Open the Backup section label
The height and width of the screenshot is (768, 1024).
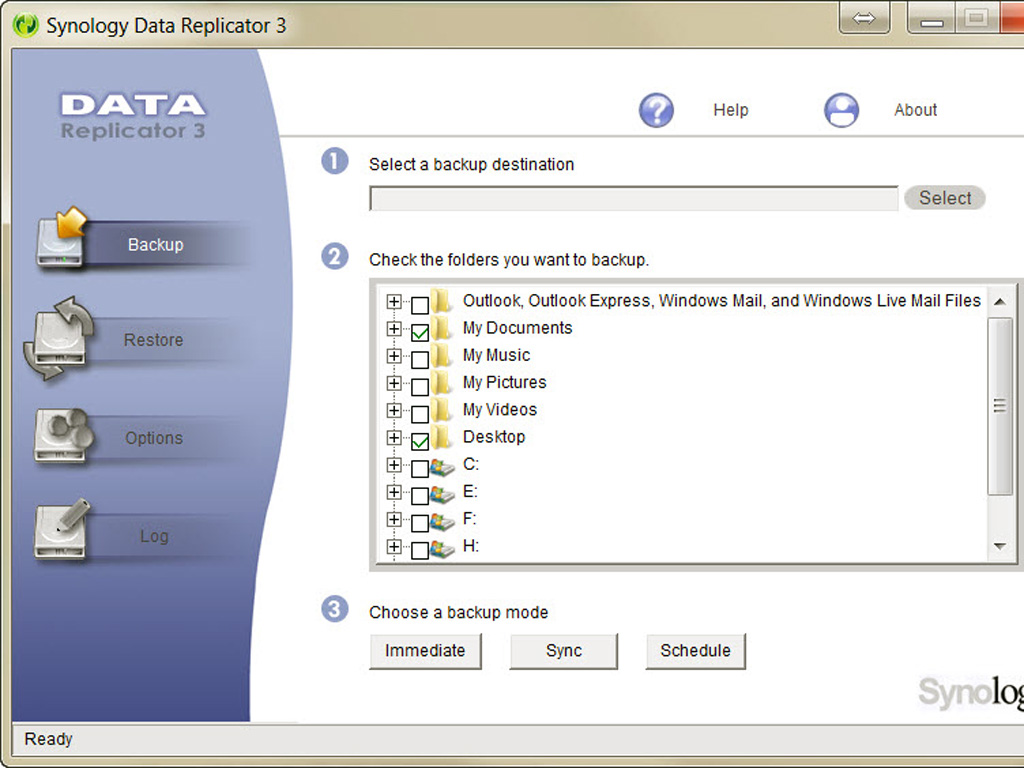coord(155,245)
